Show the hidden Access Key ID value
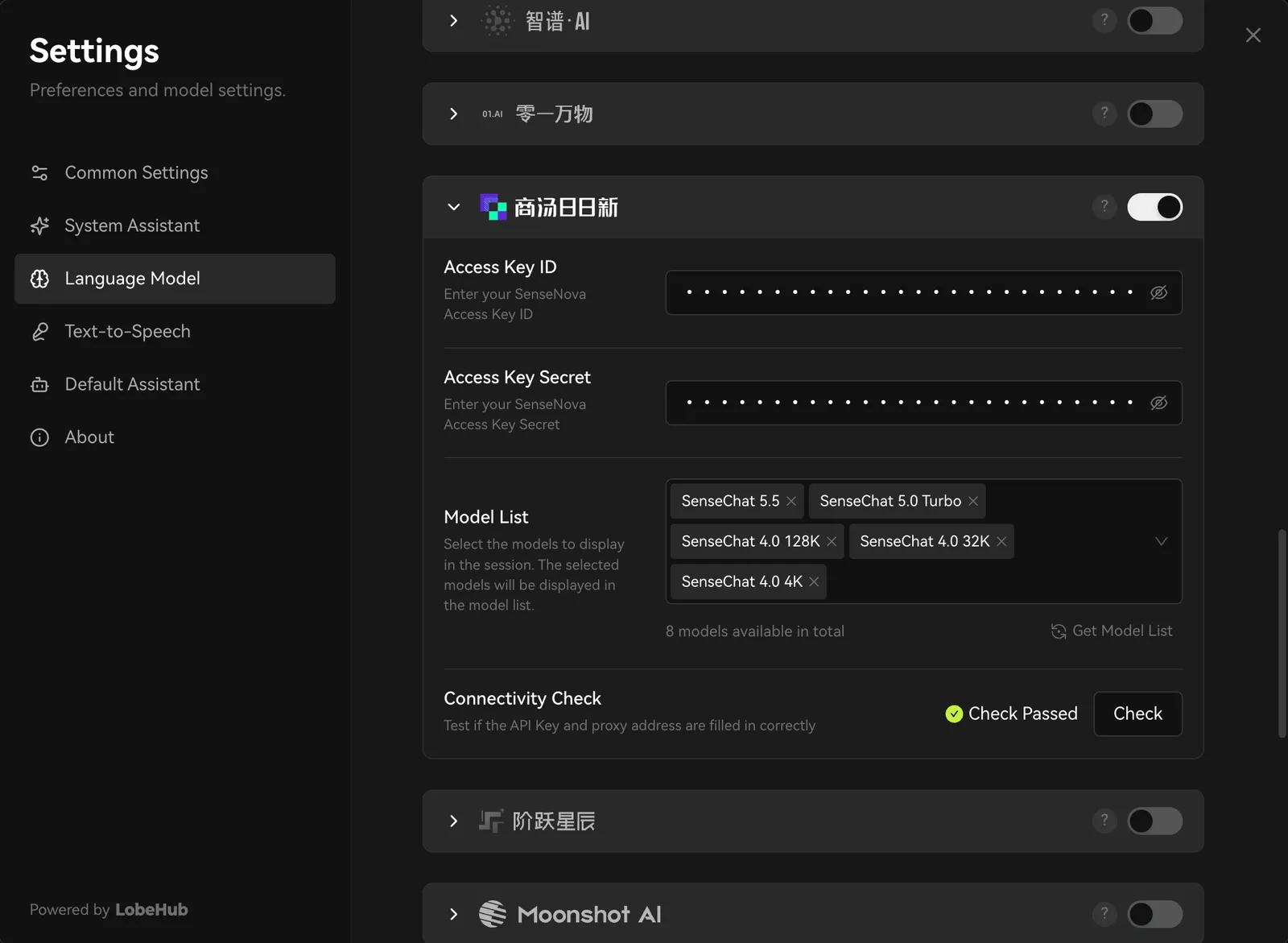Viewport: 1288px width, 943px height. pos(1158,292)
